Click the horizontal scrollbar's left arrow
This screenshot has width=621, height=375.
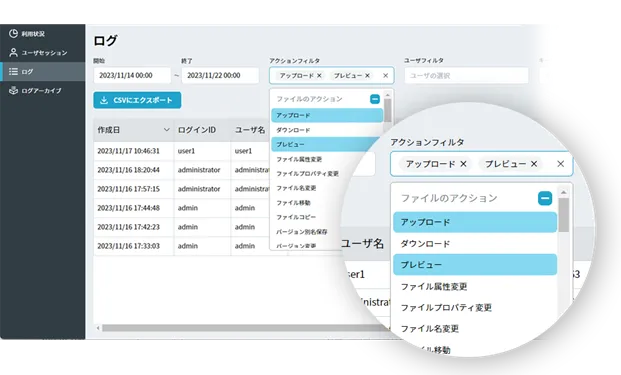click(x=98, y=328)
